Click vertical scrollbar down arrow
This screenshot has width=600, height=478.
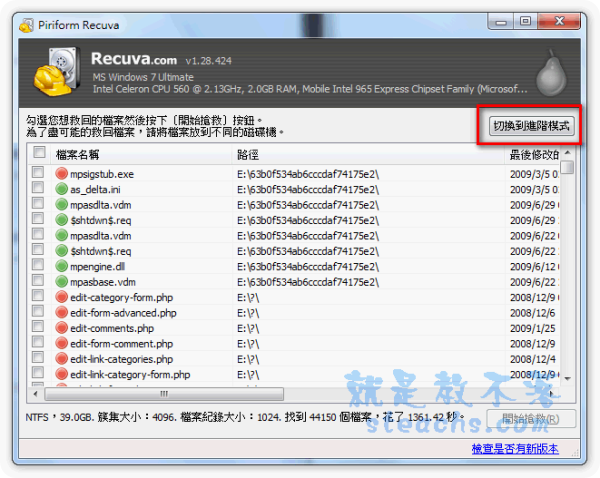568,378
